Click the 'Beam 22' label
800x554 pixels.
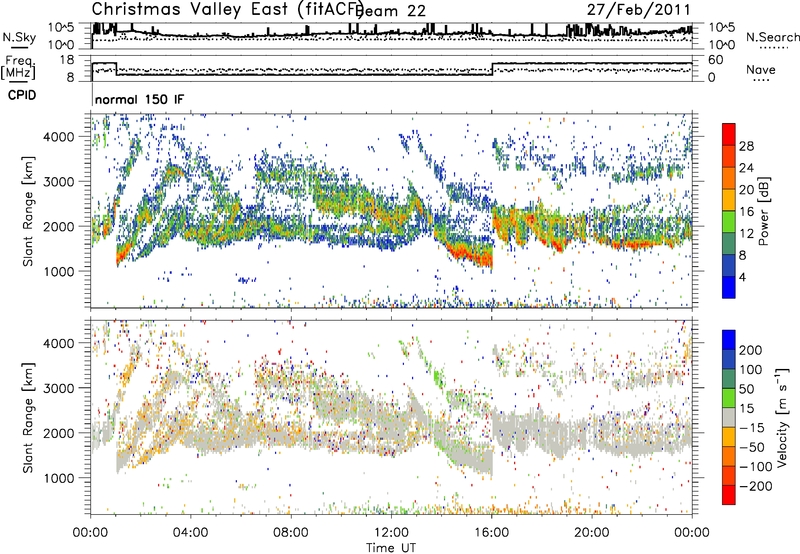(392, 11)
